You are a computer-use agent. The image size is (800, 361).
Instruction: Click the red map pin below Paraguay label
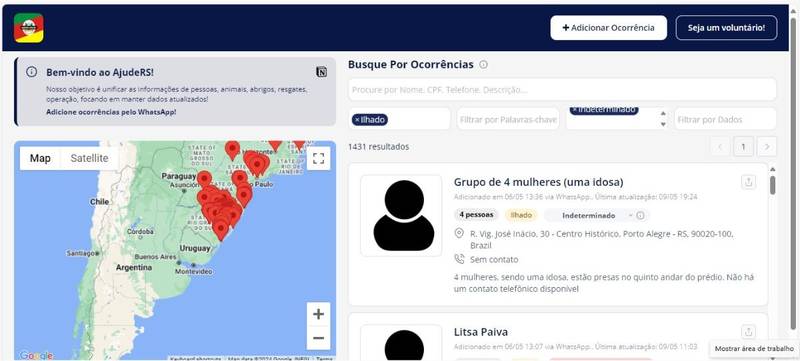204,179
